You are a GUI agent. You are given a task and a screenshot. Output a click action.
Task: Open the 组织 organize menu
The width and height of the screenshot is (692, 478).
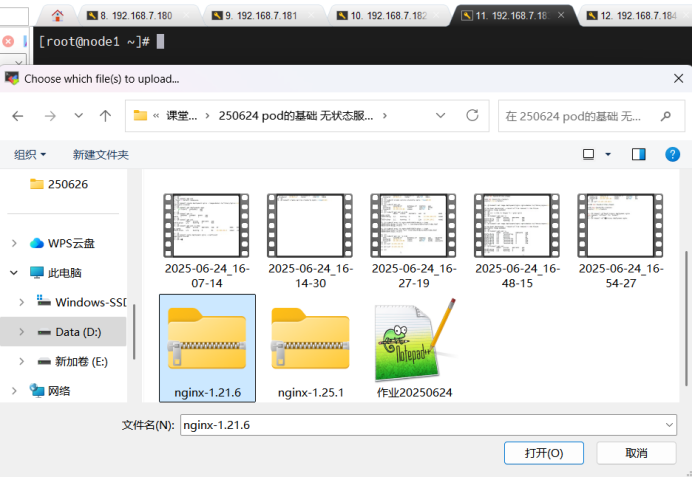point(30,155)
